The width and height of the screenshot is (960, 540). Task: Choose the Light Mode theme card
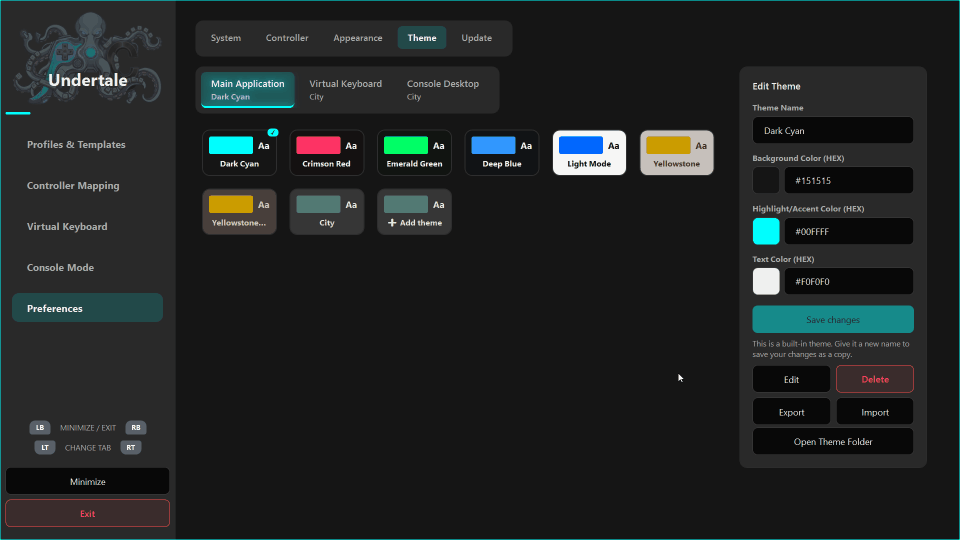point(590,152)
